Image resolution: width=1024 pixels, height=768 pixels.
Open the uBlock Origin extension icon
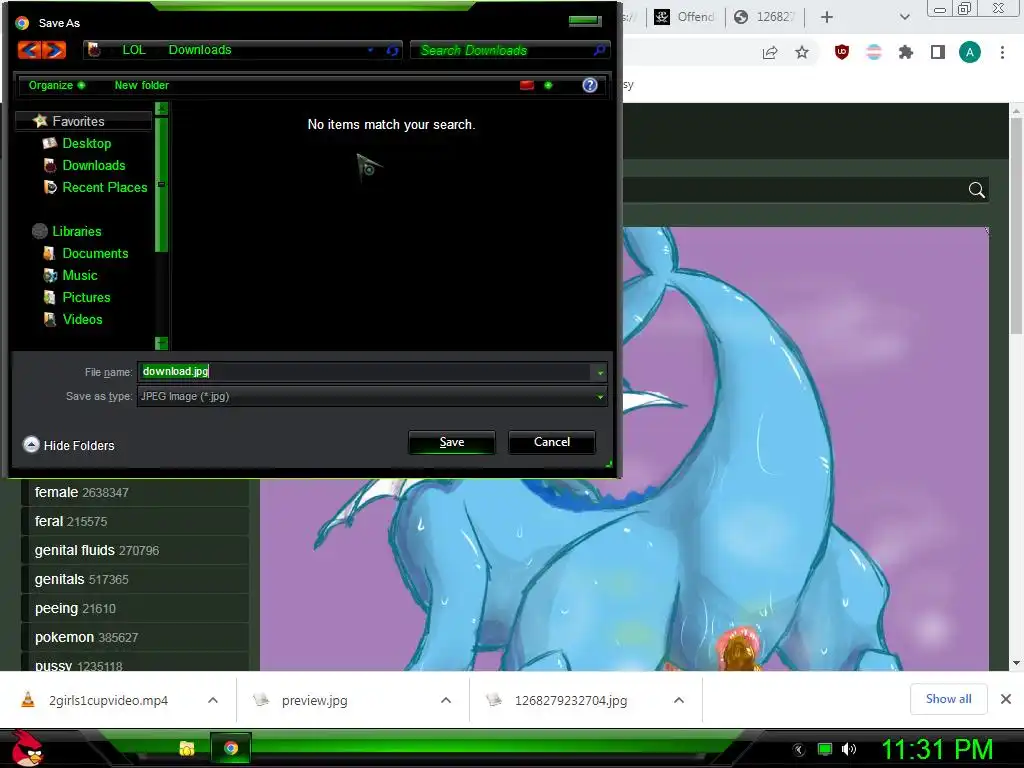842,52
